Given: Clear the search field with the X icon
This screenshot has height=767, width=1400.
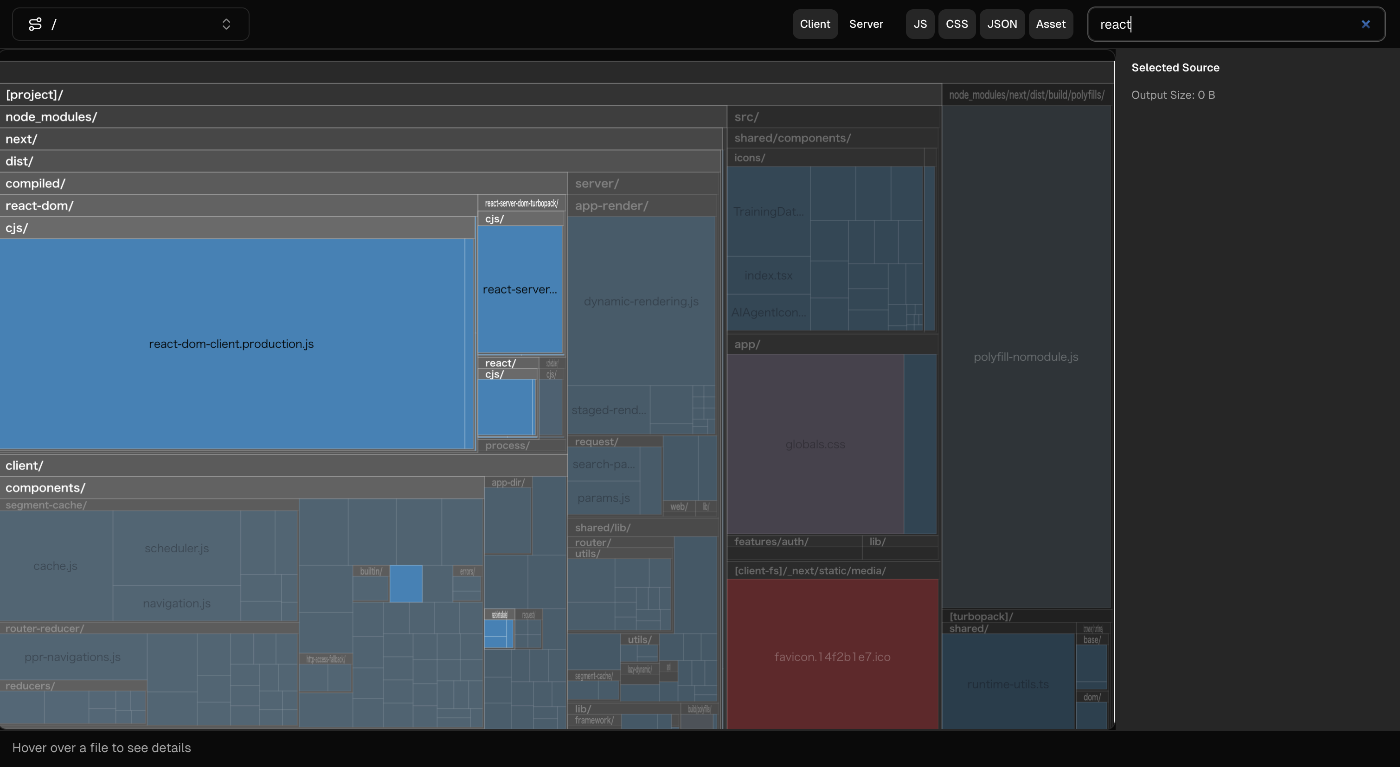Looking at the screenshot, I should 1365,24.
